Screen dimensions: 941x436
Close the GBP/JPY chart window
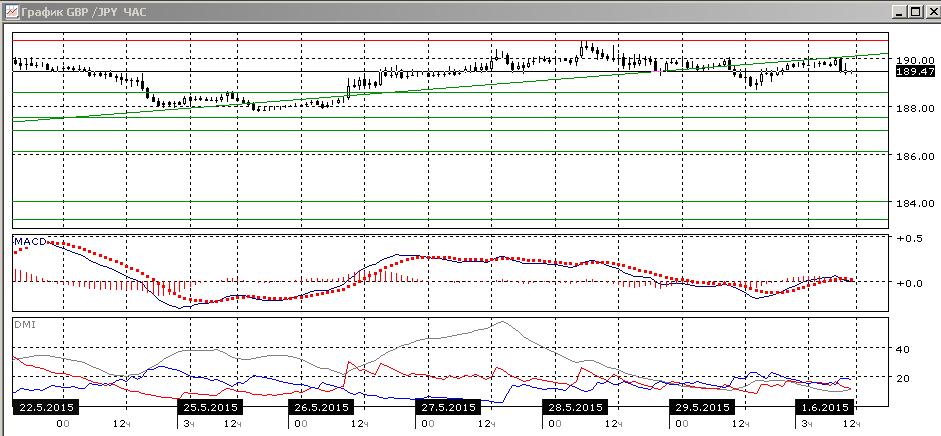pyautogui.click(x=931, y=11)
